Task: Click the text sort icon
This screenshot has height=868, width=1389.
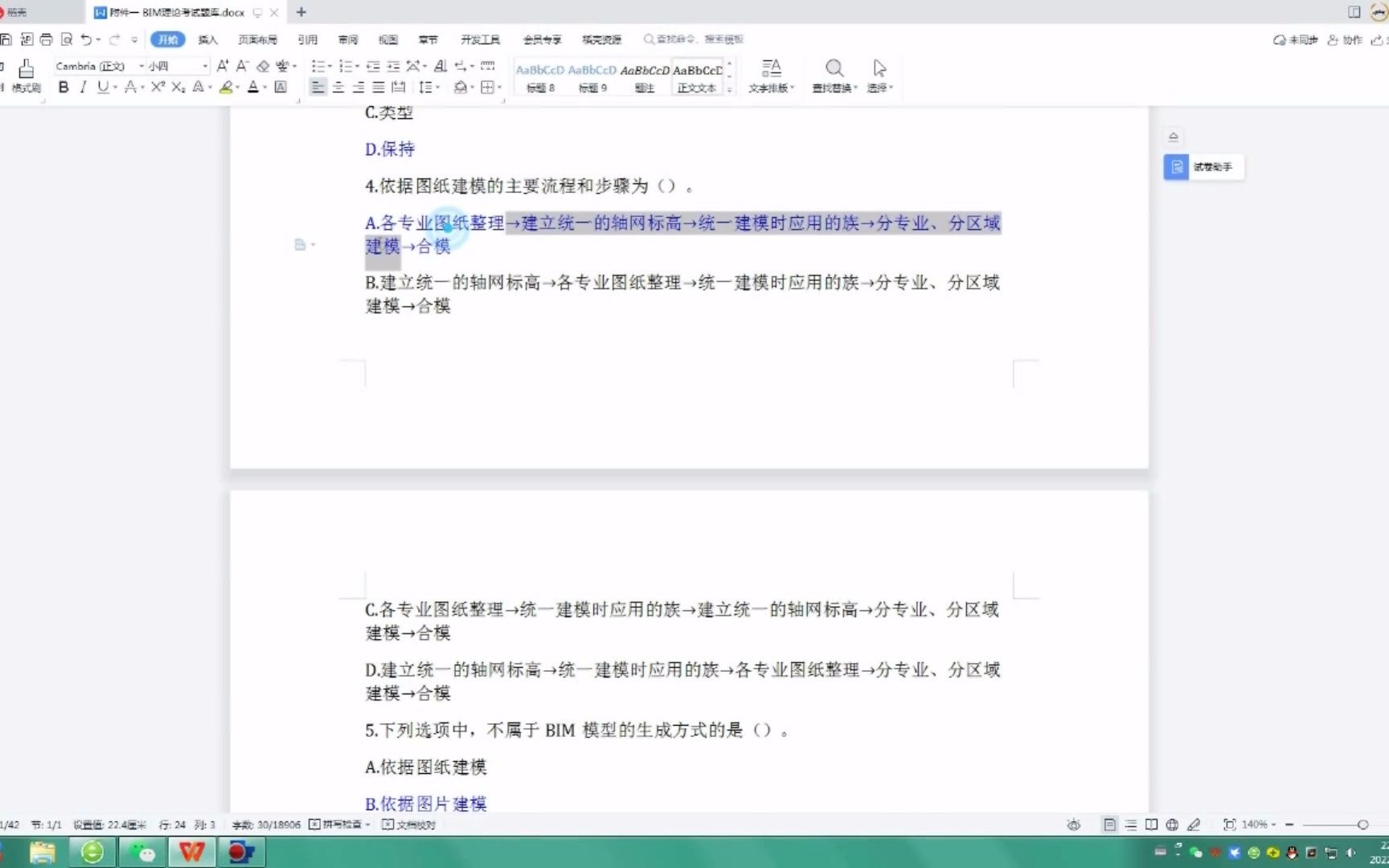Action: coord(440,66)
